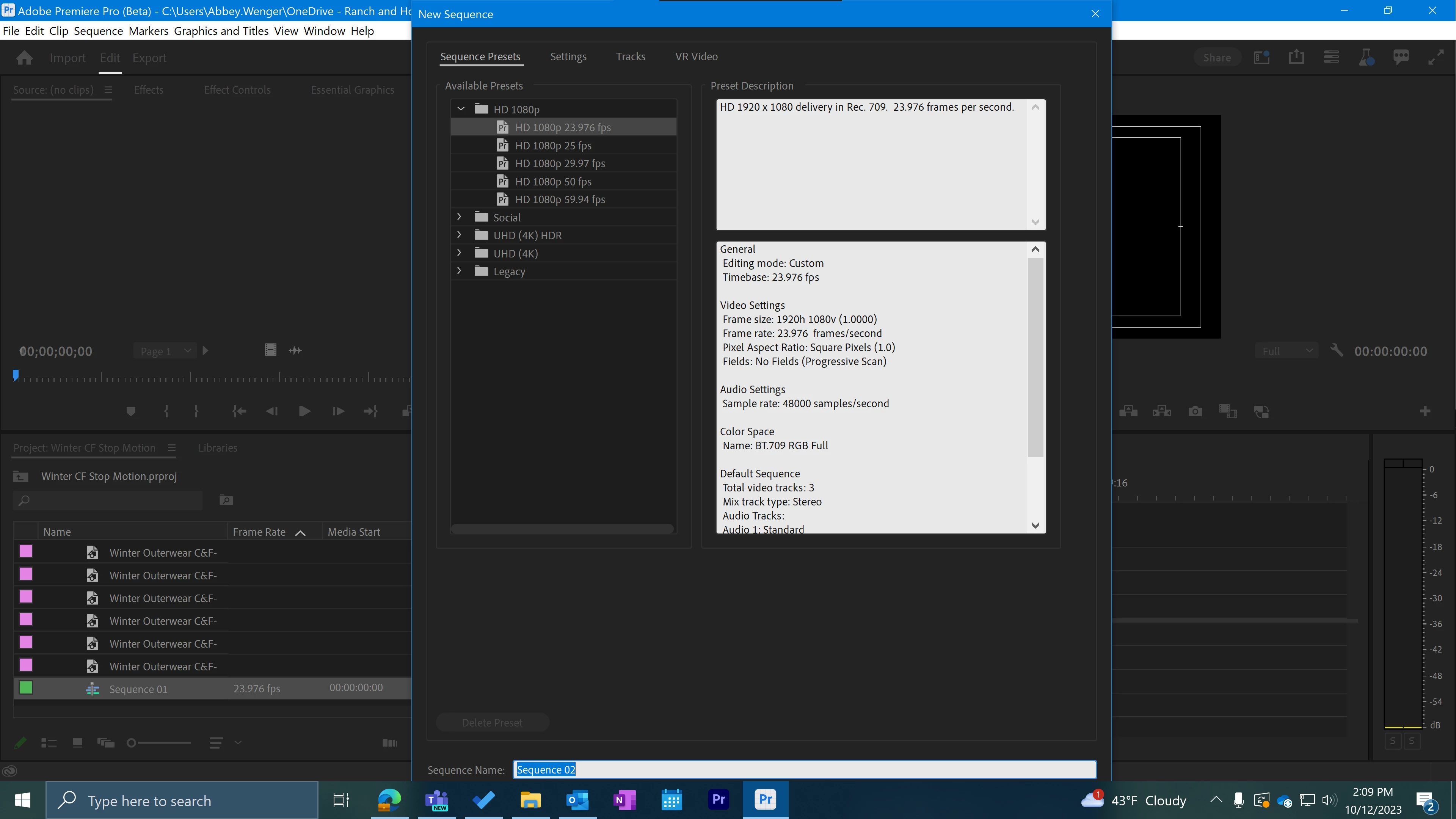The image size is (1456, 819).
Task: Click the Lift button in Program Monitor
Action: (x=1128, y=411)
